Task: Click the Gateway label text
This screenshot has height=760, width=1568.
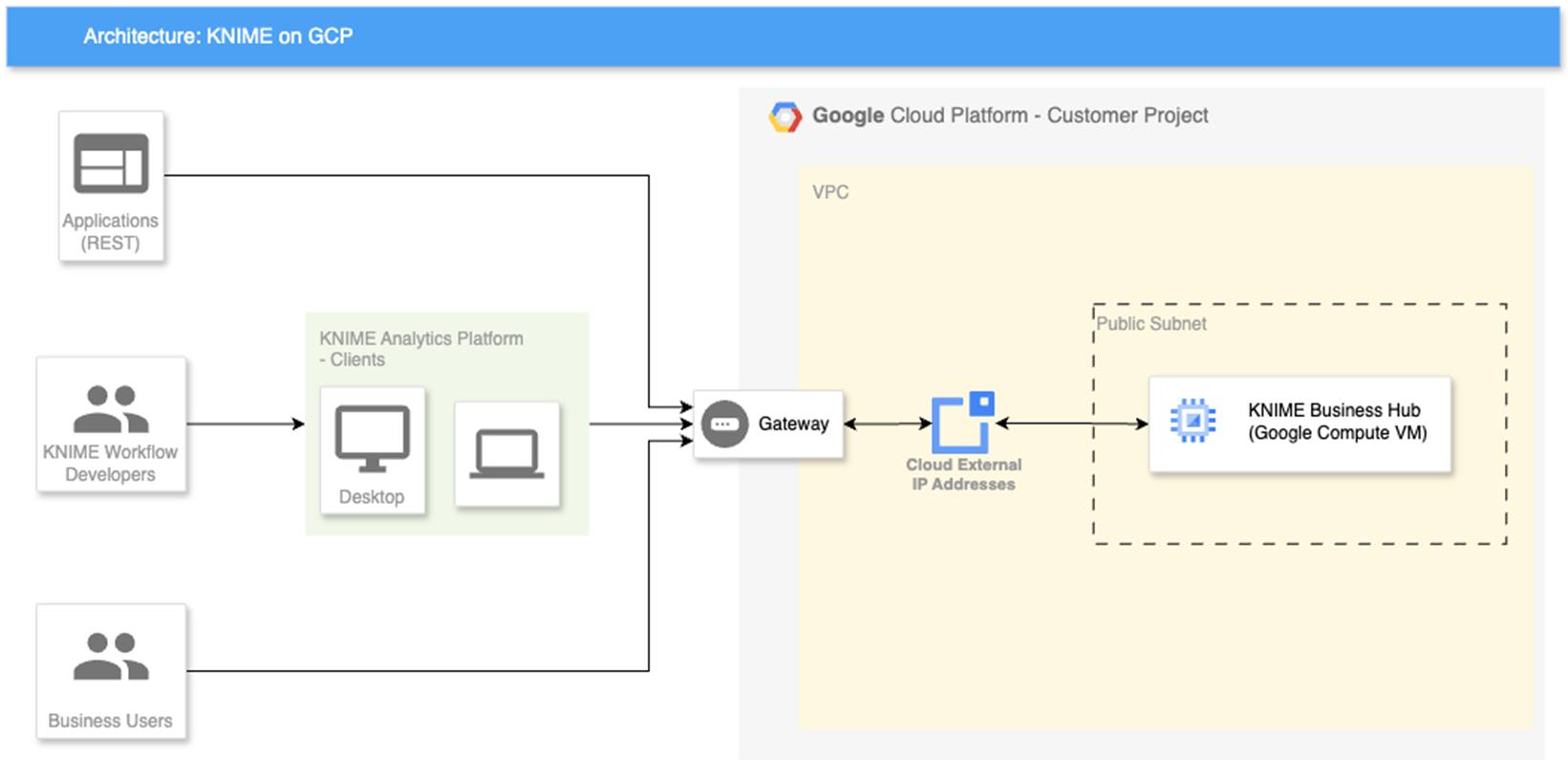Action: pyautogui.click(x=793, y=423)
